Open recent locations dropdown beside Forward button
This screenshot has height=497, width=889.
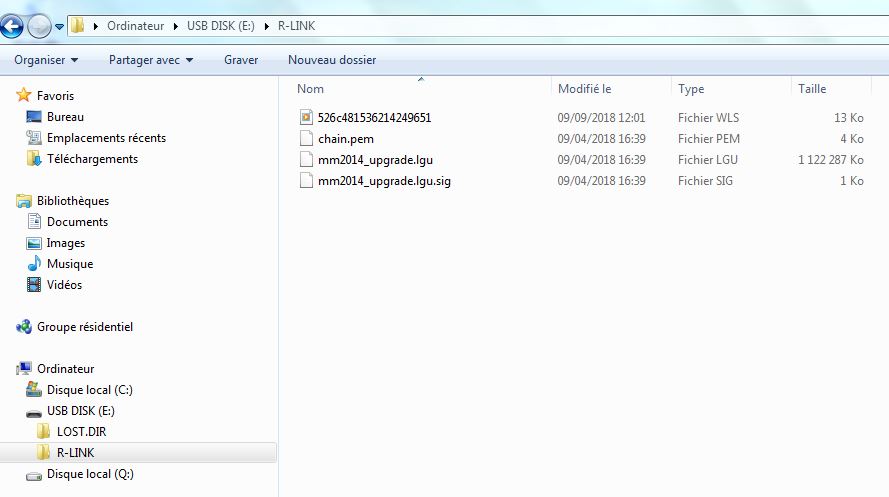[59, 27]
